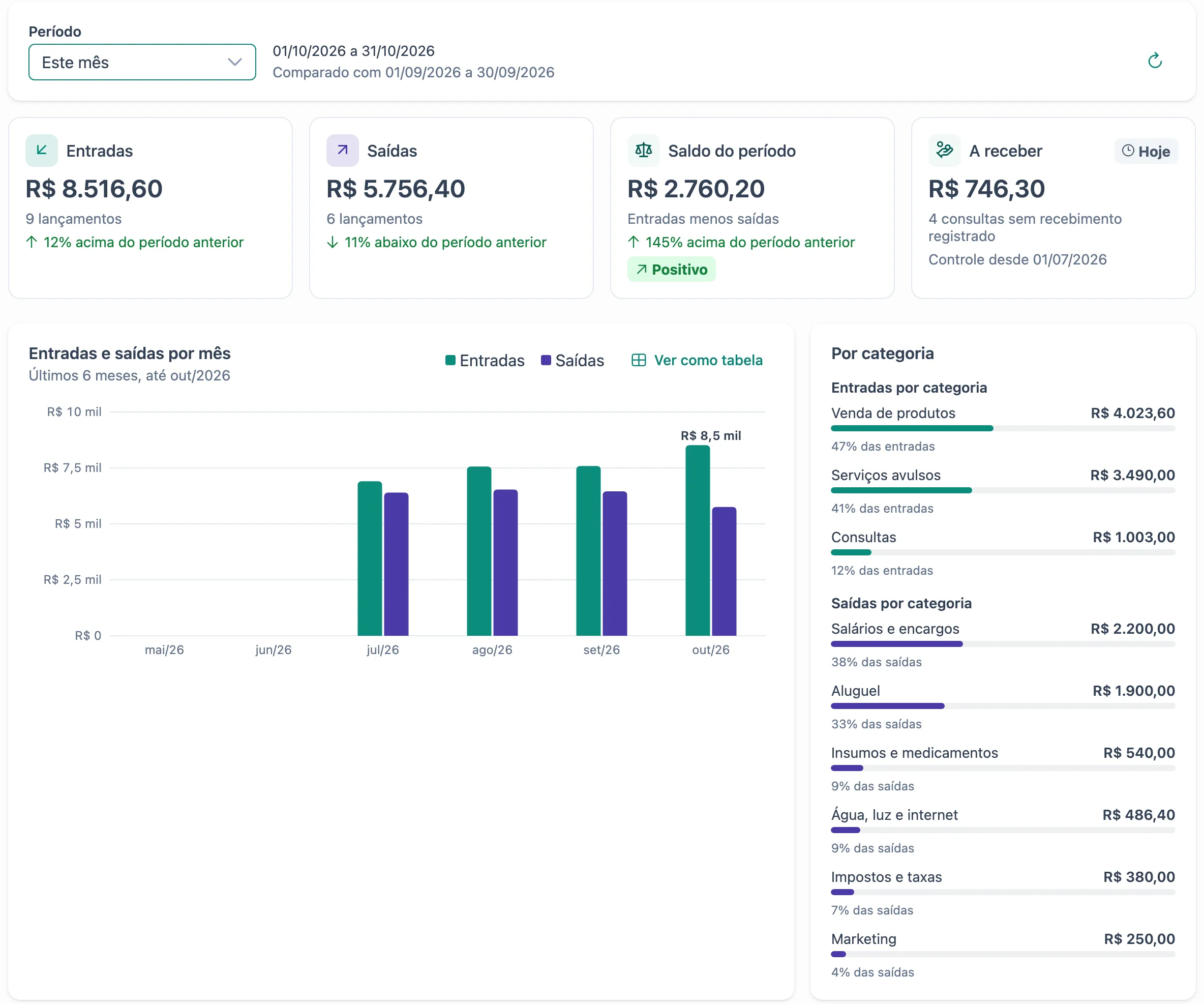Click the R$ 8,5 mil bar label

[x=711, y=436]
